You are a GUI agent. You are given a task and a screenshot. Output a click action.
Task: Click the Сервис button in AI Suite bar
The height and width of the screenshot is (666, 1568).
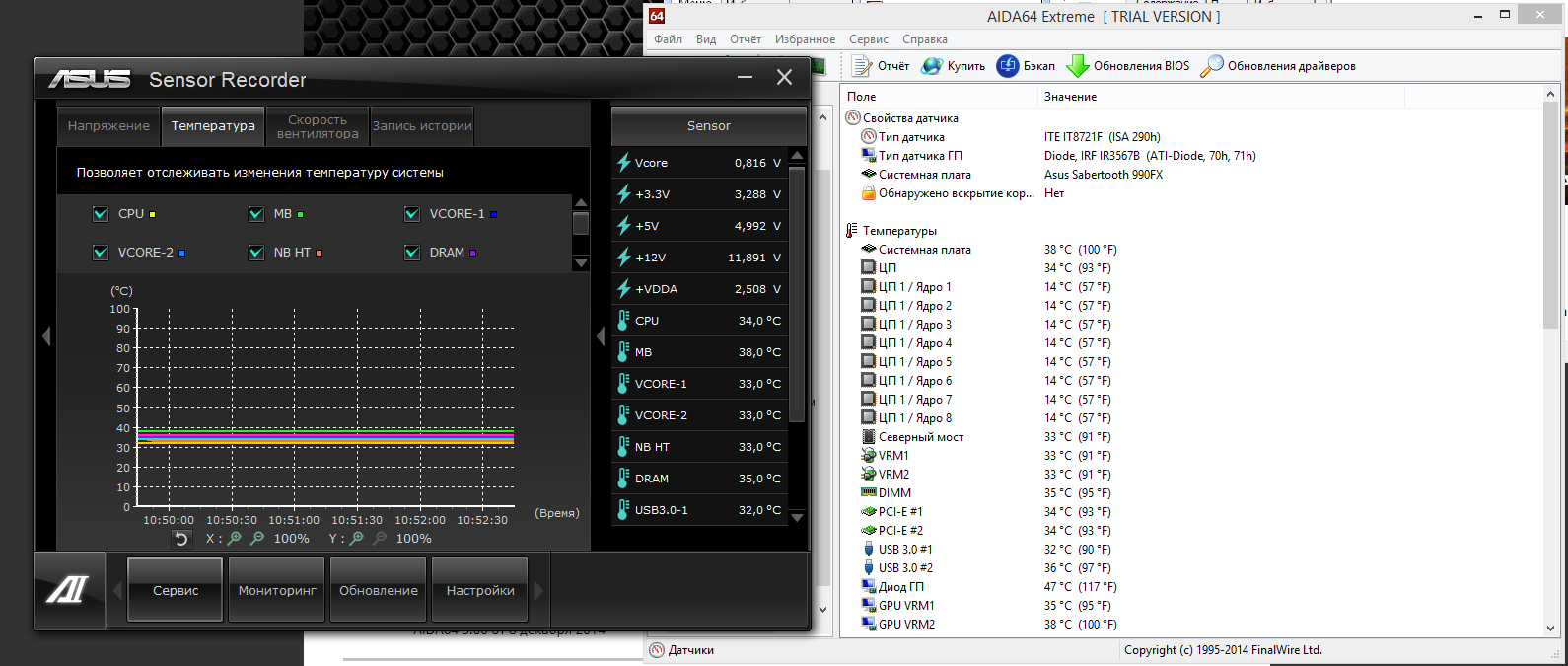click(x=176, y=590)
